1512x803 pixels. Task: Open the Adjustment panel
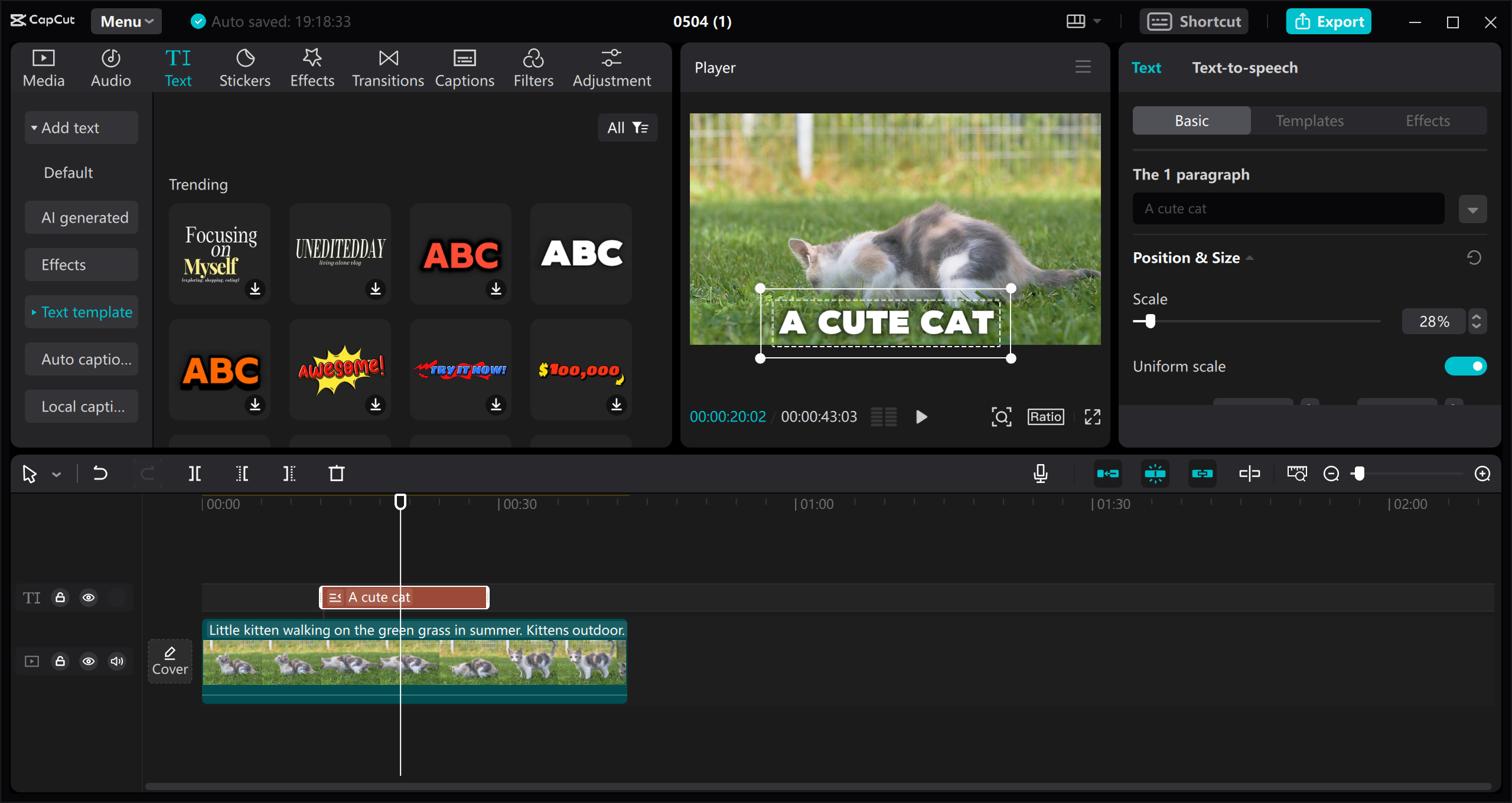click(x=612, y=67)
